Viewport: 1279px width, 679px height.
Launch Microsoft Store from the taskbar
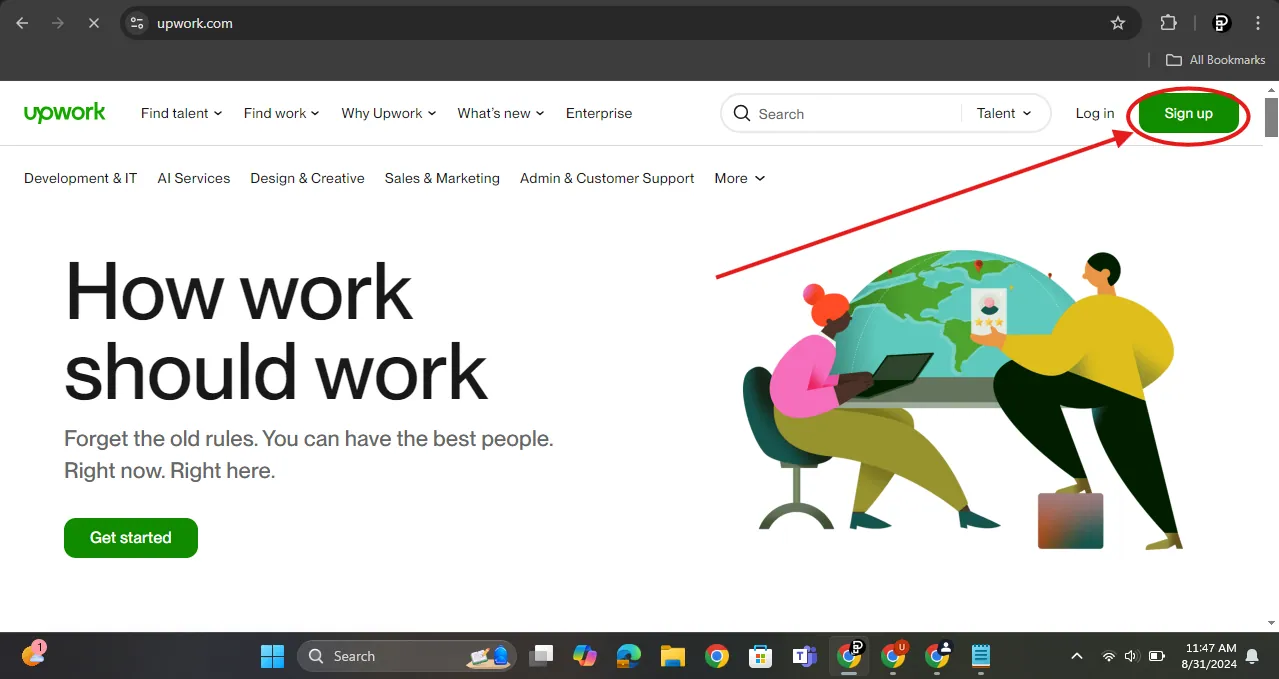760,655
